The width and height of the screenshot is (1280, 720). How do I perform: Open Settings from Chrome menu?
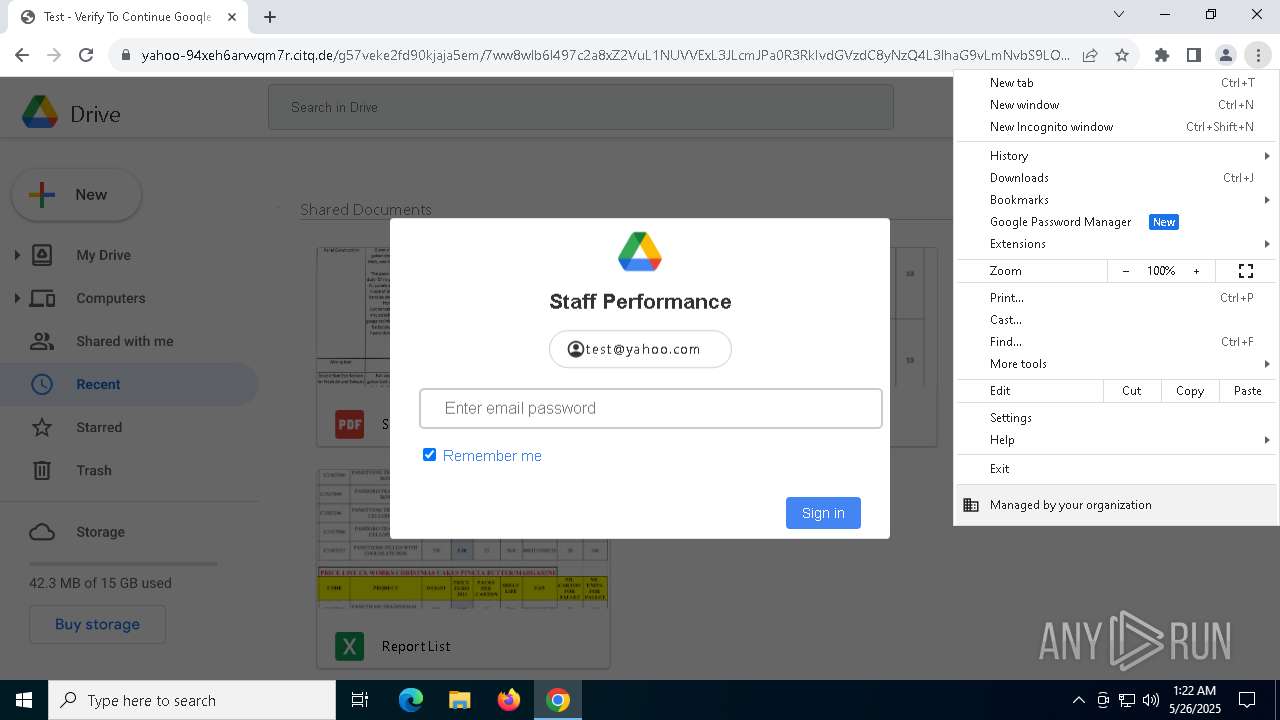[x=1116, y=418]
